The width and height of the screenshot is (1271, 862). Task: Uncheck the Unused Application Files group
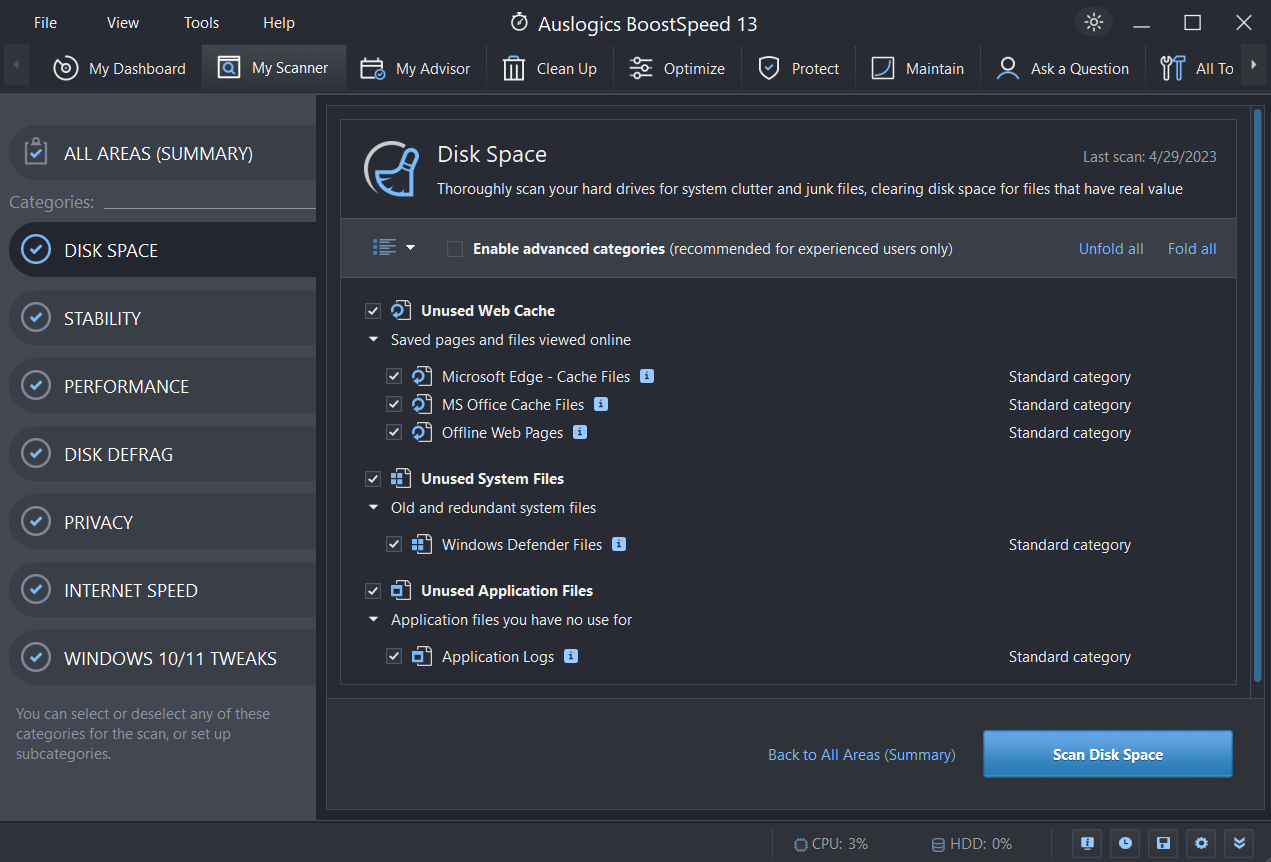point(374,591)
